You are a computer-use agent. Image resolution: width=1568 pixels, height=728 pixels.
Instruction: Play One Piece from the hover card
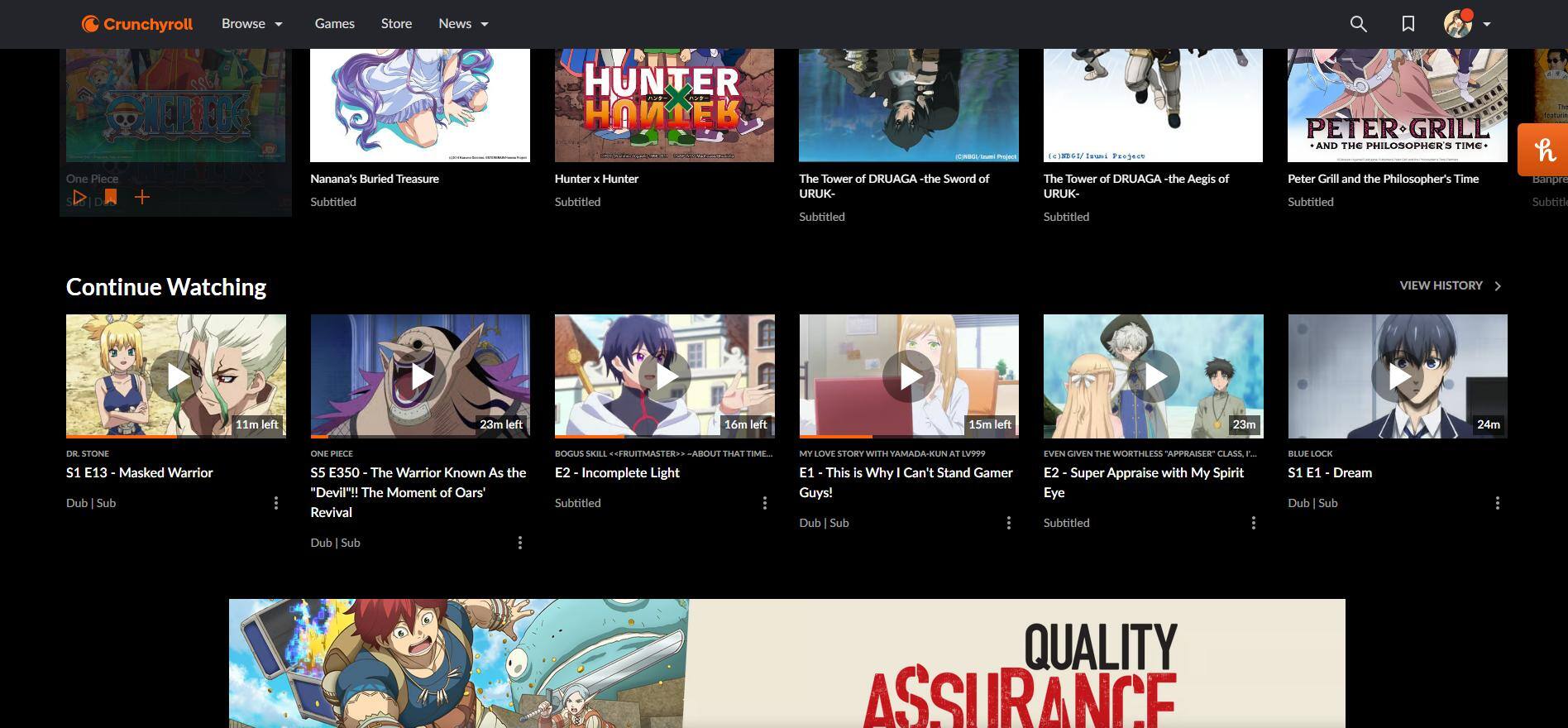tap(79, 198)
